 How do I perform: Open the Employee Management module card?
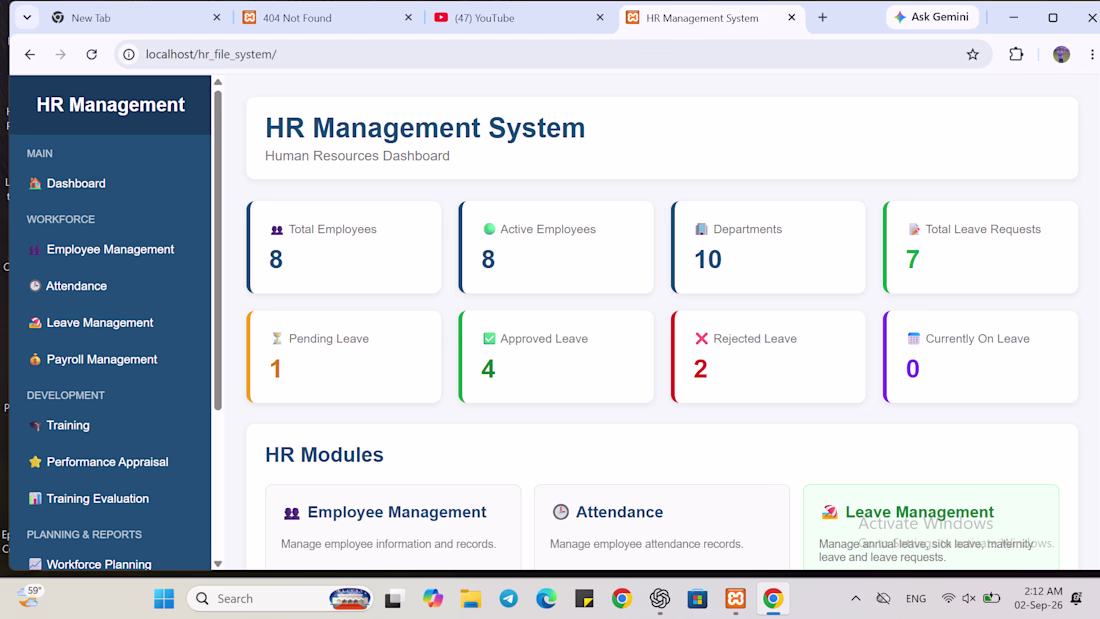tap(393, 526)
